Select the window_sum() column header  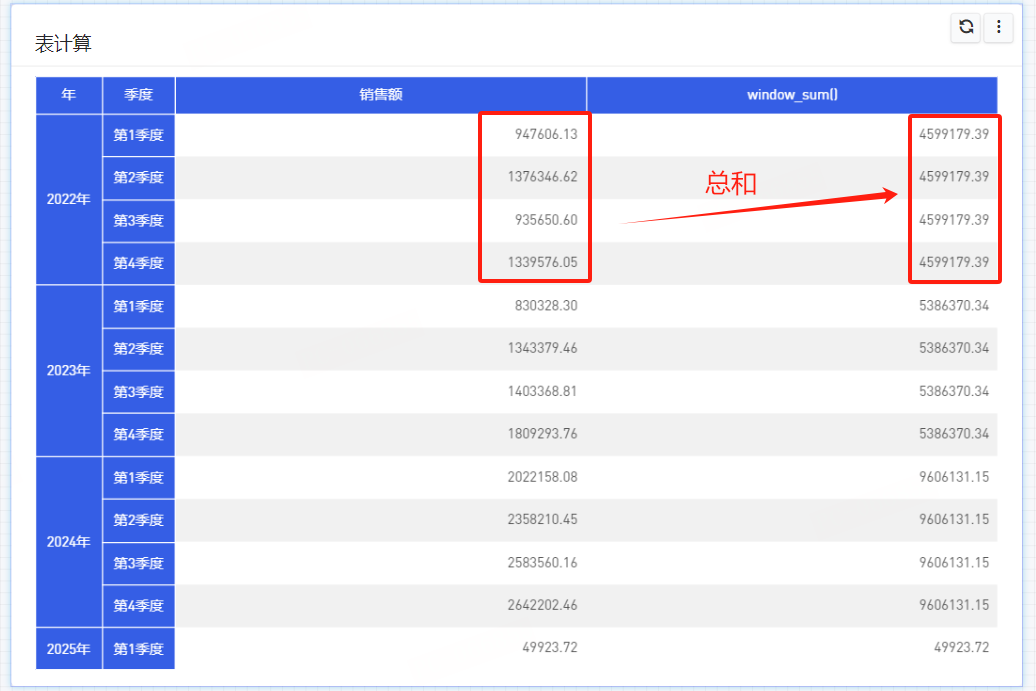[x=792, y=95]
